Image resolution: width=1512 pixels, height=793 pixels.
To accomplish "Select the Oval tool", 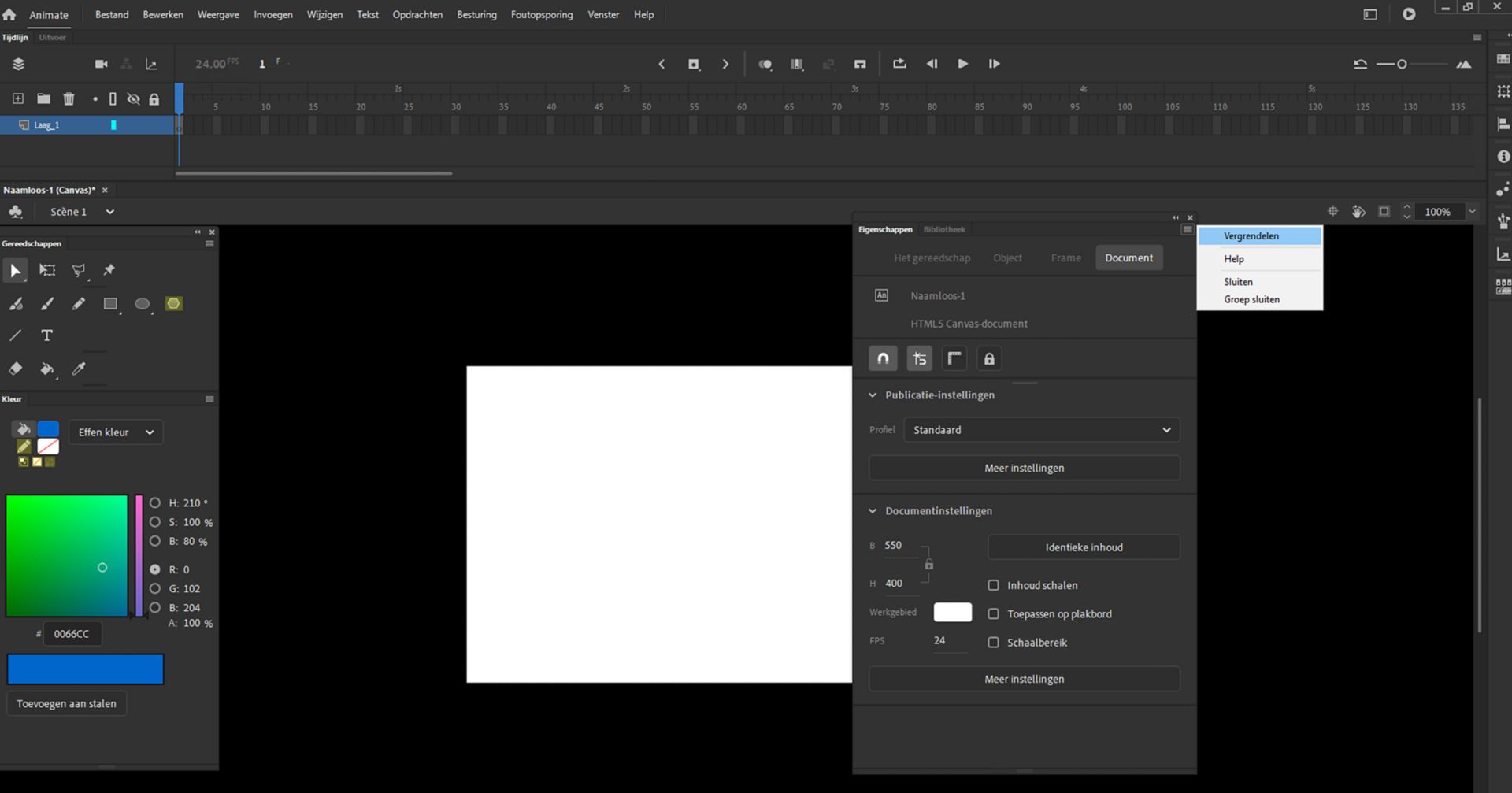I will (142, 304).
